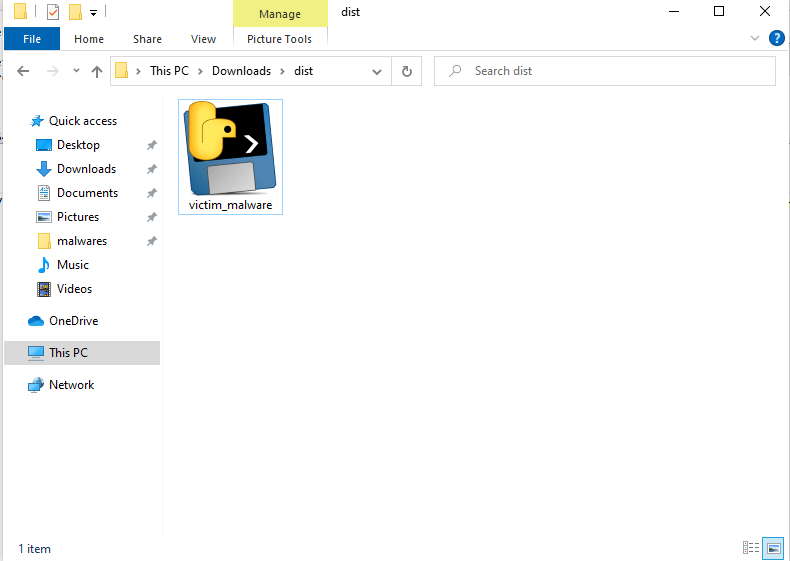Navigate back using the Back arrow
The width and height of the screenshot is (790, 561).
[24, 71]
